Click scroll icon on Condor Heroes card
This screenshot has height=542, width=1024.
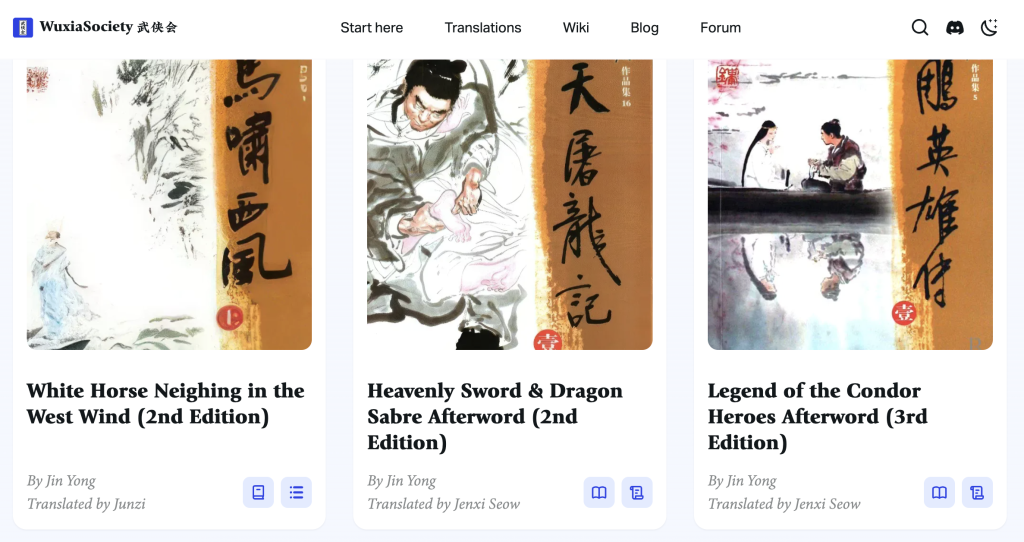point(977,492)
